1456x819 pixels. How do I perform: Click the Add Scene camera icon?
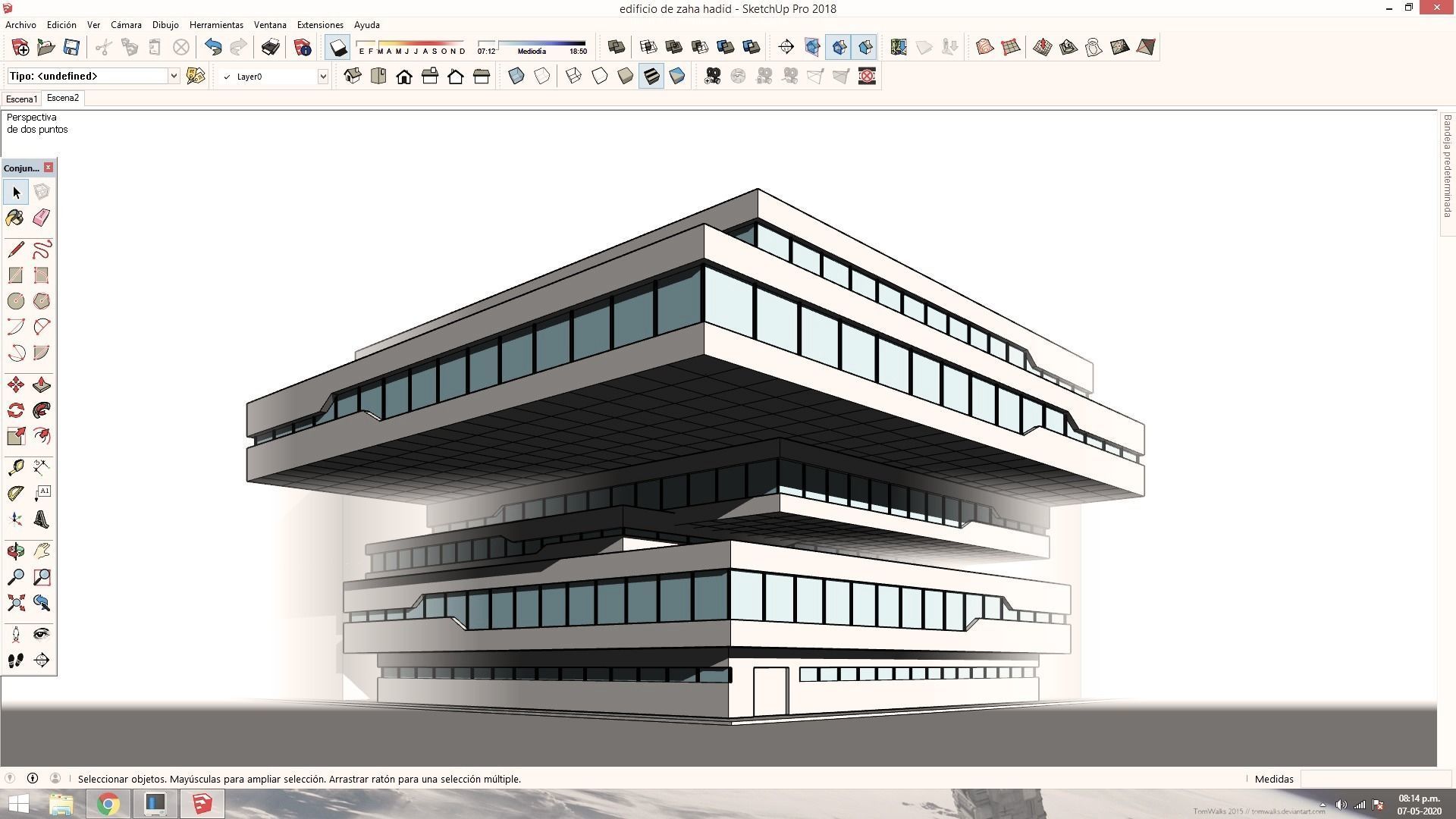(x=712, y=76)
